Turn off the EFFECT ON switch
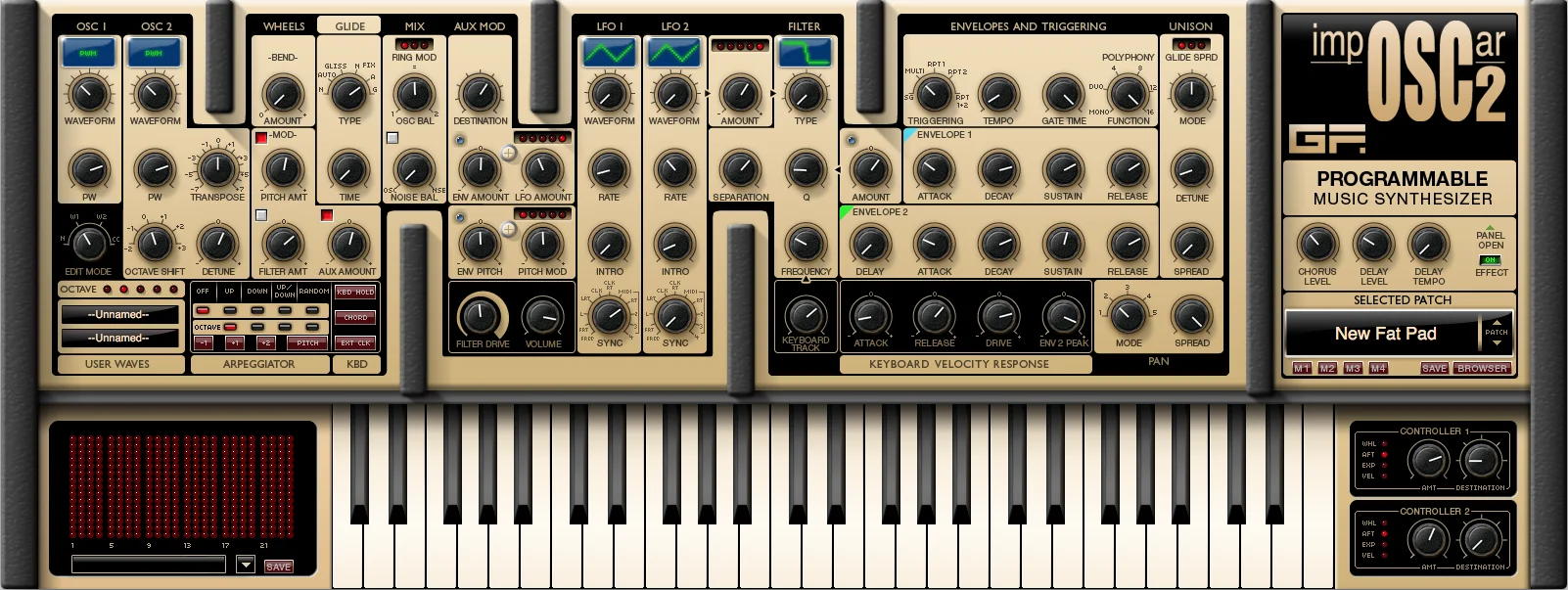Image resolution: width=1568 pixels, height=590 pixels. pos(1491,260)
